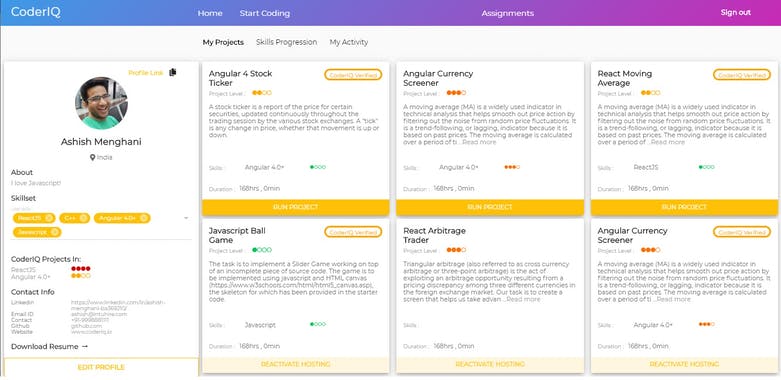Viewport: 781px width, 380px height.
Task: Switch to the My Activity tab
Action: (x=349, y=42)
